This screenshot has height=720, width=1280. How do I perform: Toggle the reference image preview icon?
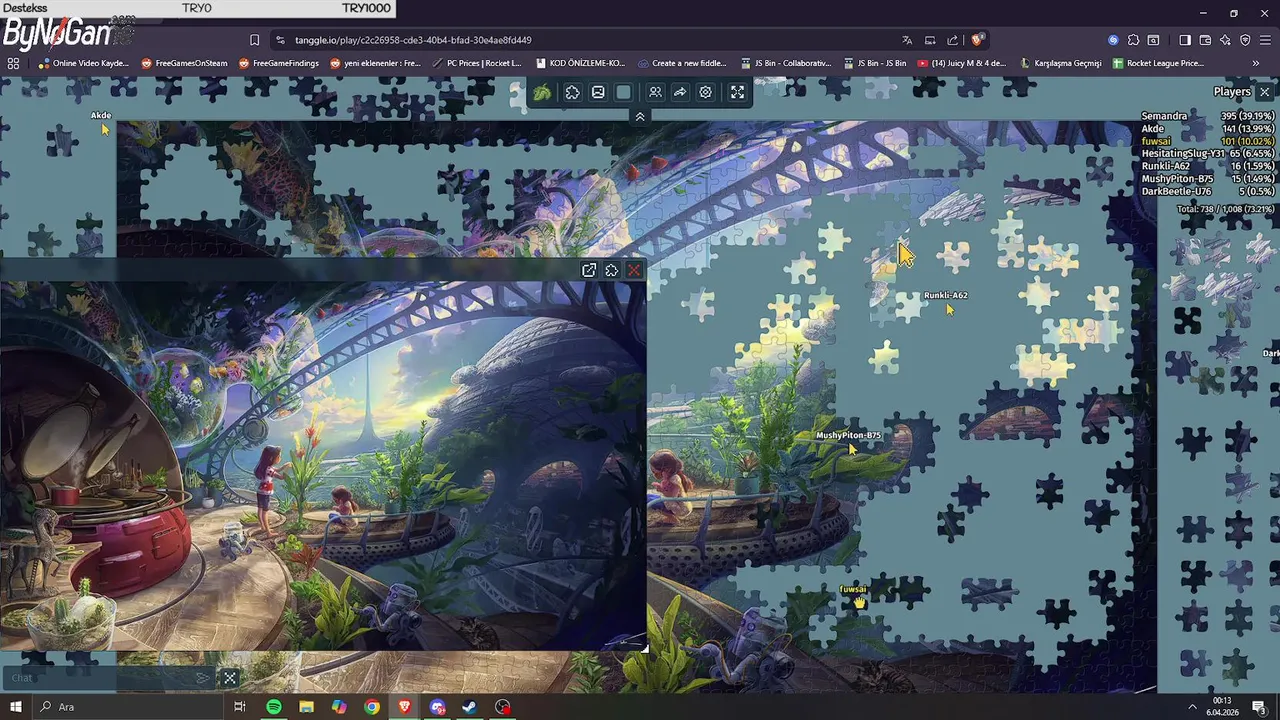[x=598, y=92]
